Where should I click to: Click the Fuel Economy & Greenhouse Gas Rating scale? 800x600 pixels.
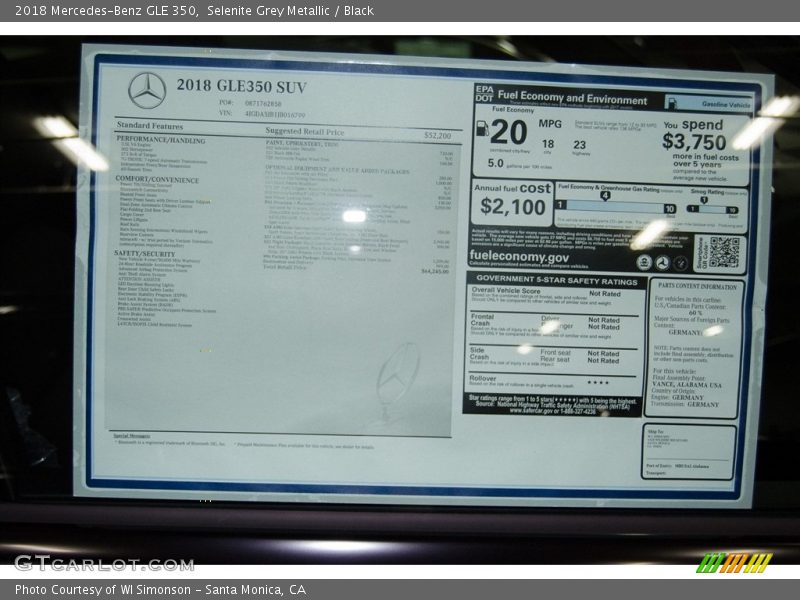point(616,208)
